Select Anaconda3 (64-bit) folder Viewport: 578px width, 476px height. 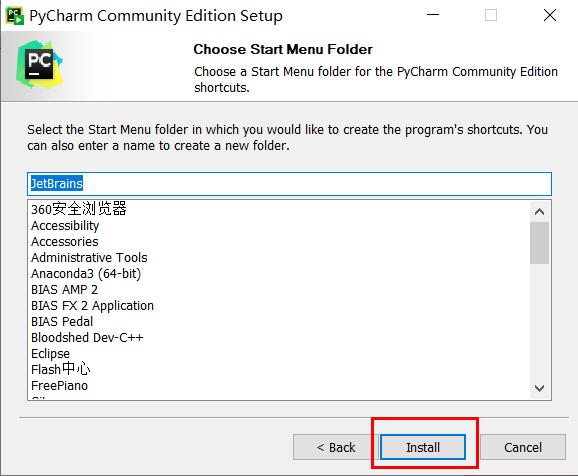(86, 274)
